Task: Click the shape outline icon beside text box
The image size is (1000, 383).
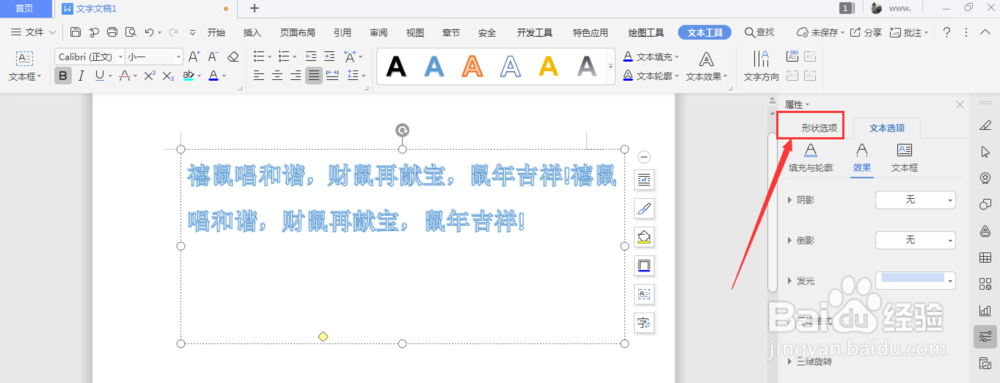Action: [x=644, y=265]
